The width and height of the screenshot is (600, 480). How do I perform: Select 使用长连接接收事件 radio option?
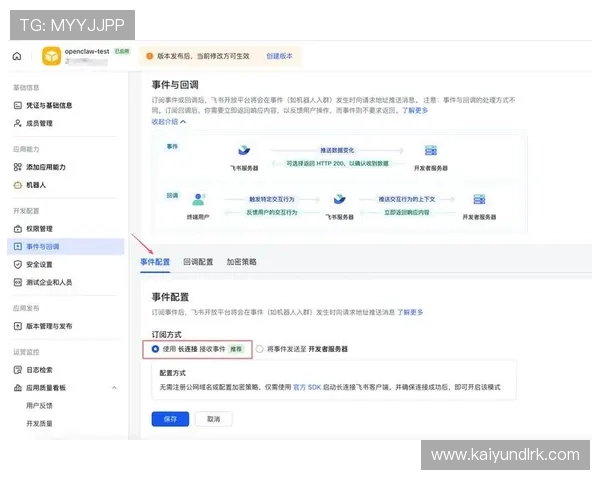click(x=155, y=349)
